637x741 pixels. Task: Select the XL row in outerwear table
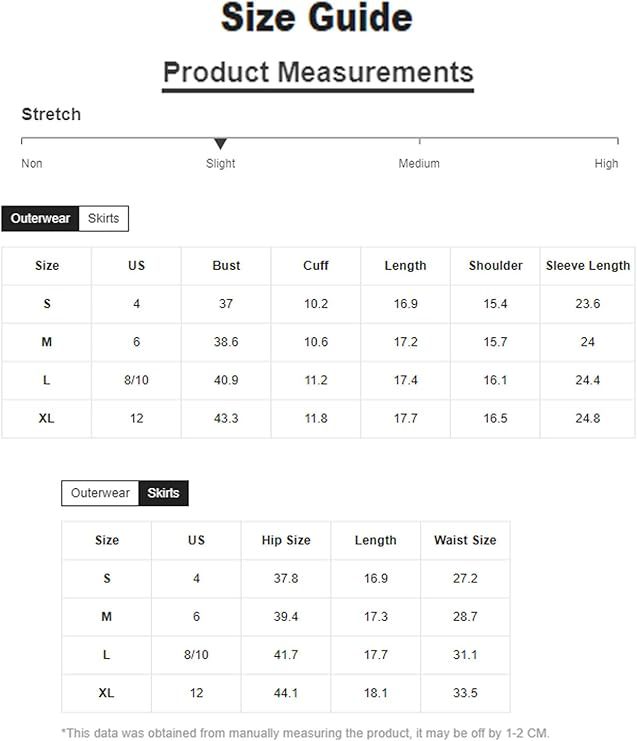318,419
